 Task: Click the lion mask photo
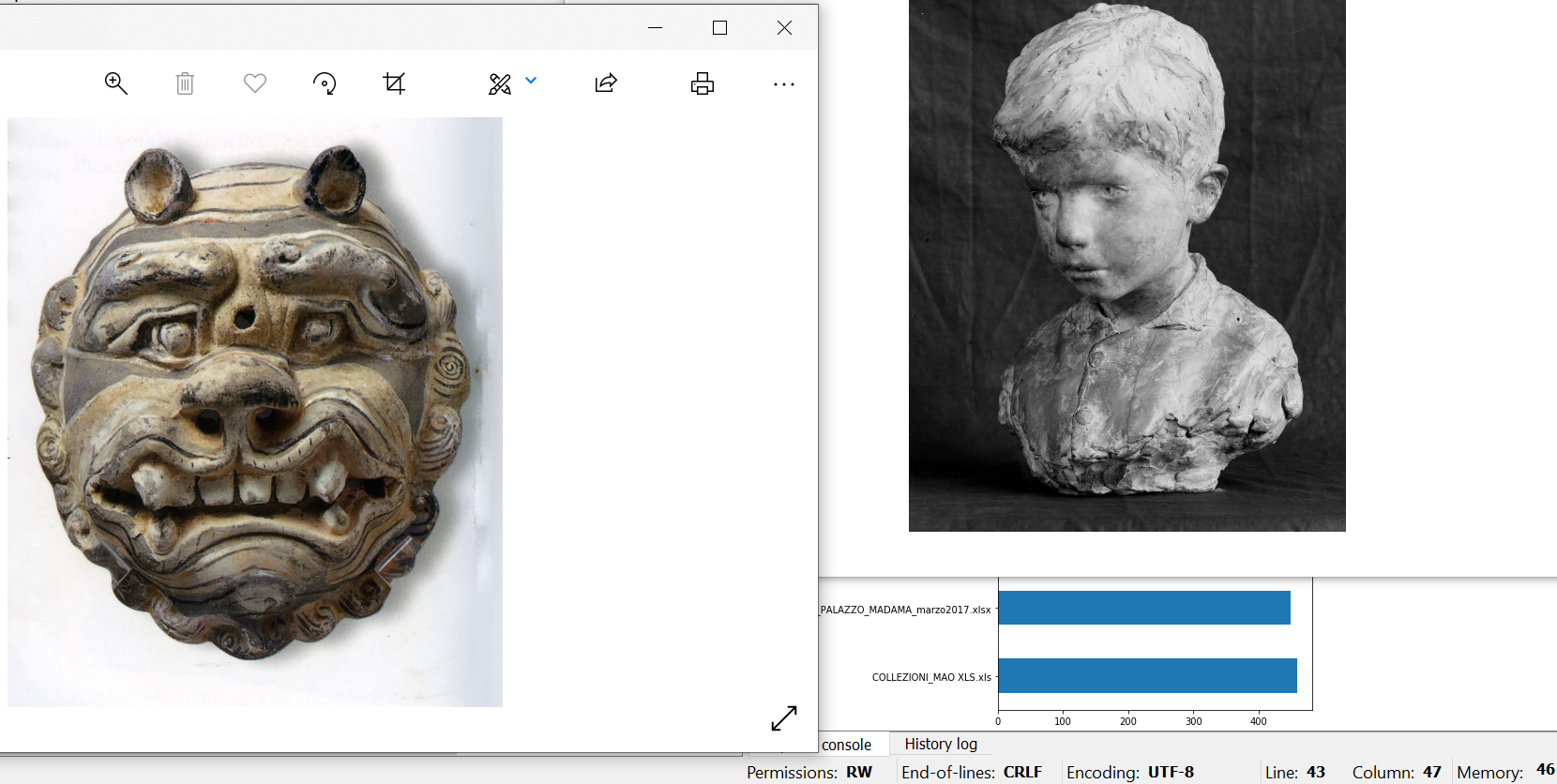click(254, 411)
